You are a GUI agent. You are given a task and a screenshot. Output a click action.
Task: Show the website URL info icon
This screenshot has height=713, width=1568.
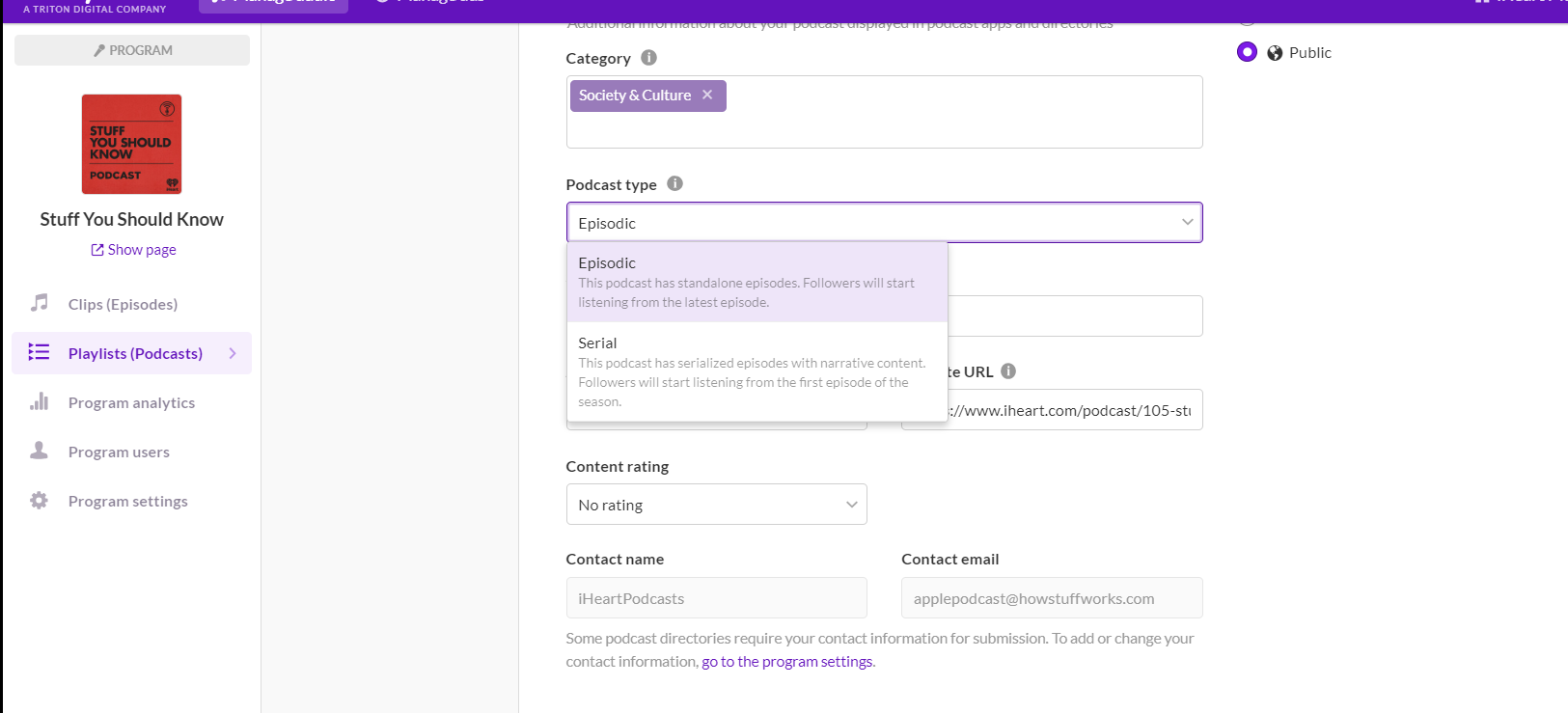(x=1008, y=370)
